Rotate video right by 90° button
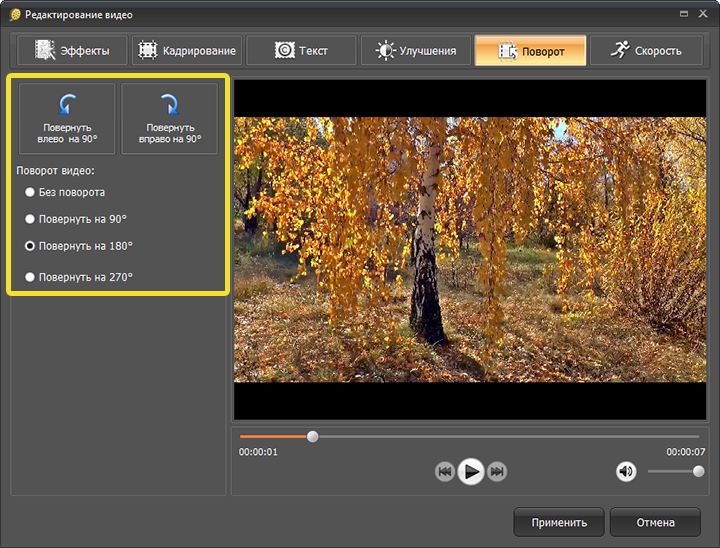Image resolution: width=720 pixels, height=548 pixels. [x=169, y=118]
